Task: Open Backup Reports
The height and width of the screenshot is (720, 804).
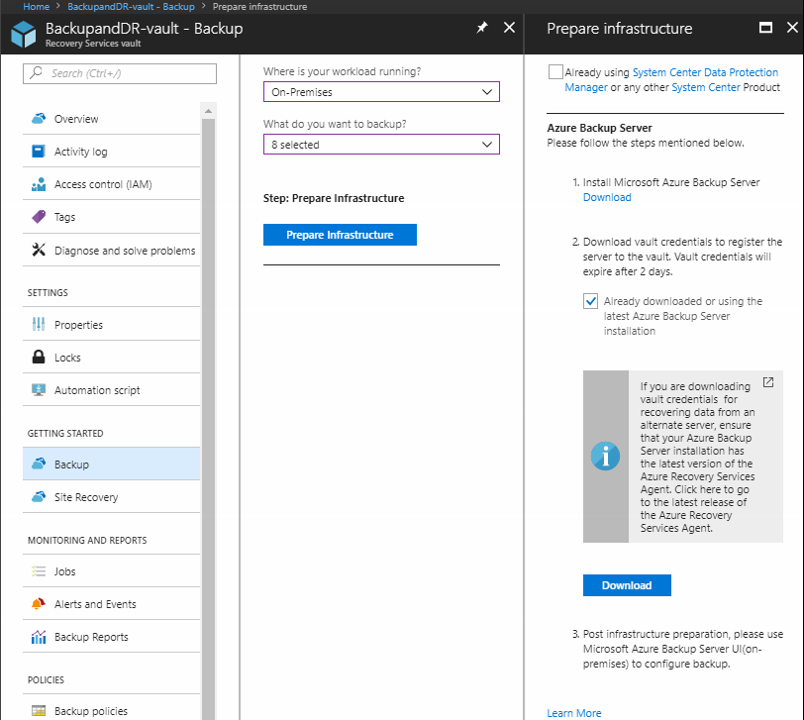Action: pyautogui.click(x=92, y=636)
